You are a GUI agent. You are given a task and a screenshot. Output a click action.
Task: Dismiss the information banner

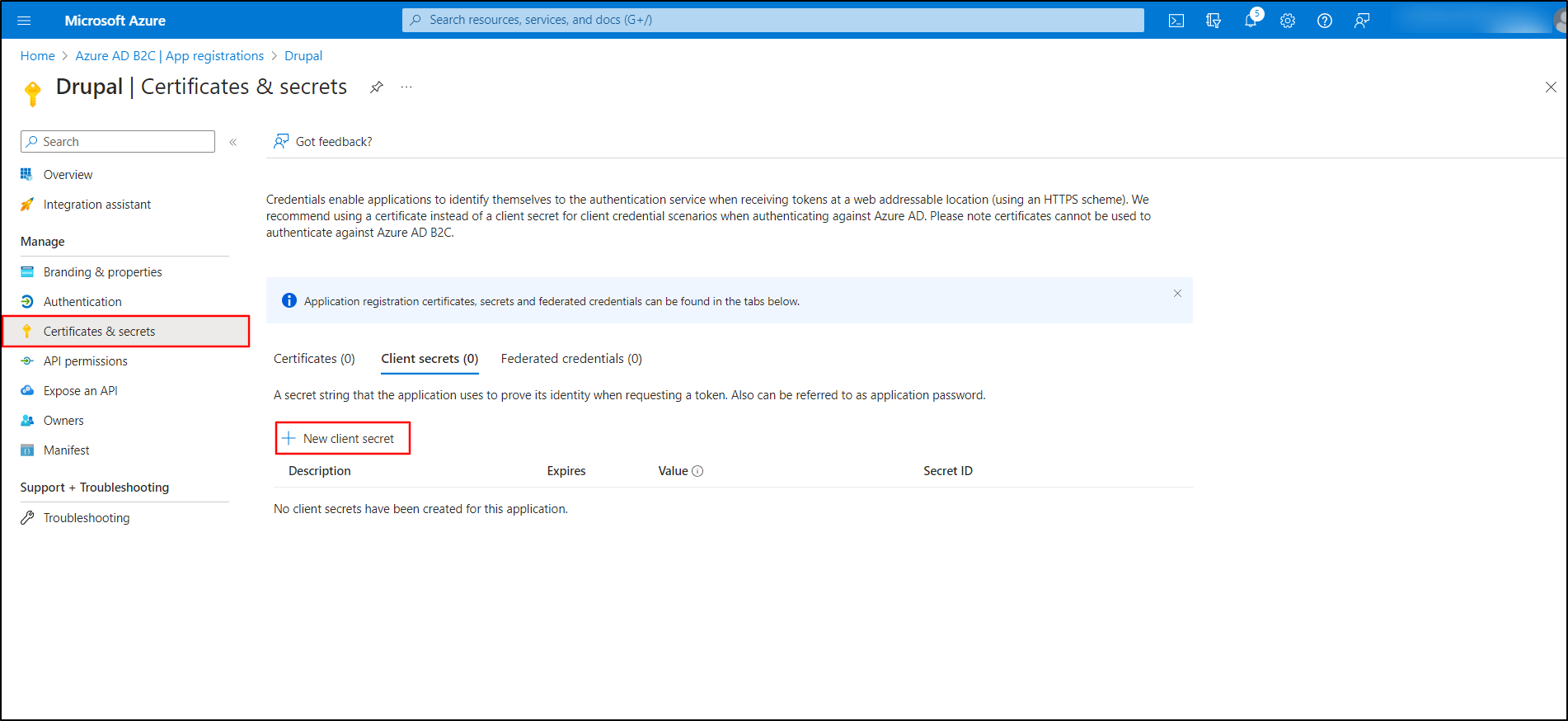click(1177, 294)
